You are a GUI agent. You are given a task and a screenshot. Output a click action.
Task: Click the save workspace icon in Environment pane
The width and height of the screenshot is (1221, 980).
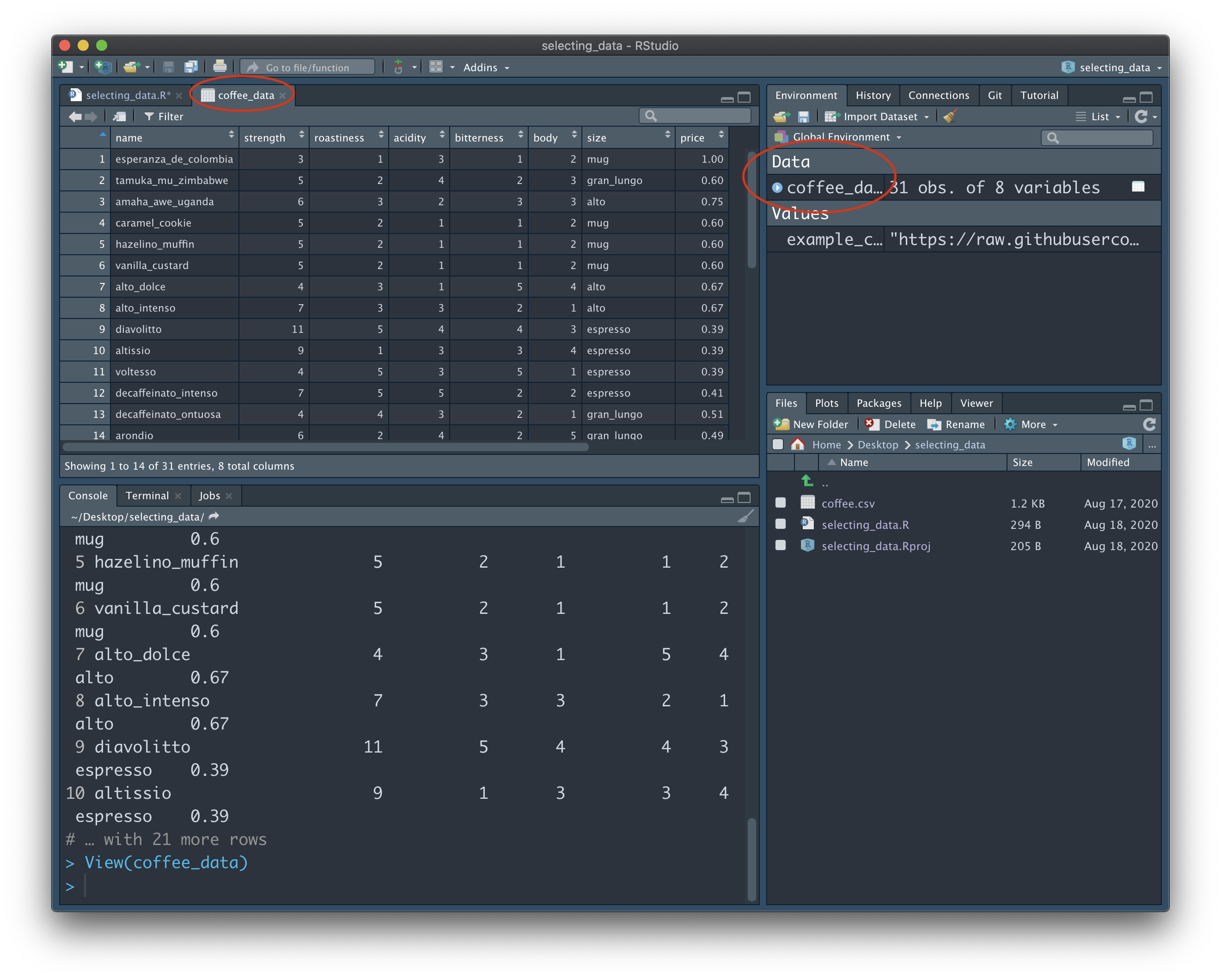803,116
